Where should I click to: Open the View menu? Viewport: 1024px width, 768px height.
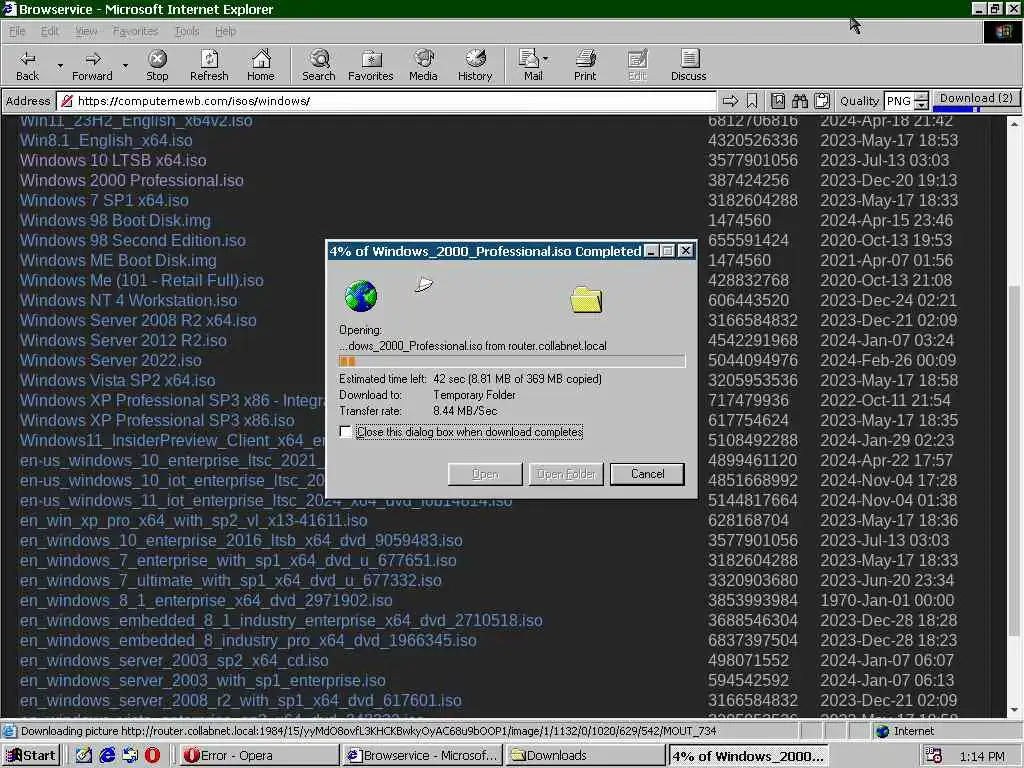coord(86,31)
